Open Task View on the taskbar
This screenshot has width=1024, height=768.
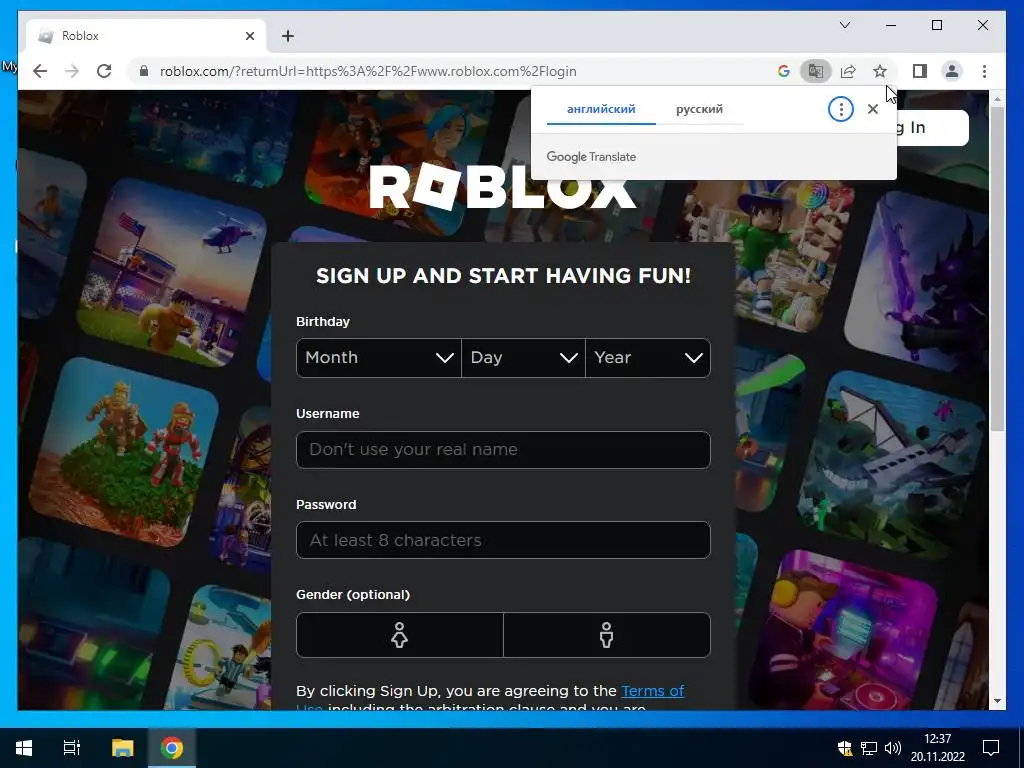pos(71,748)
